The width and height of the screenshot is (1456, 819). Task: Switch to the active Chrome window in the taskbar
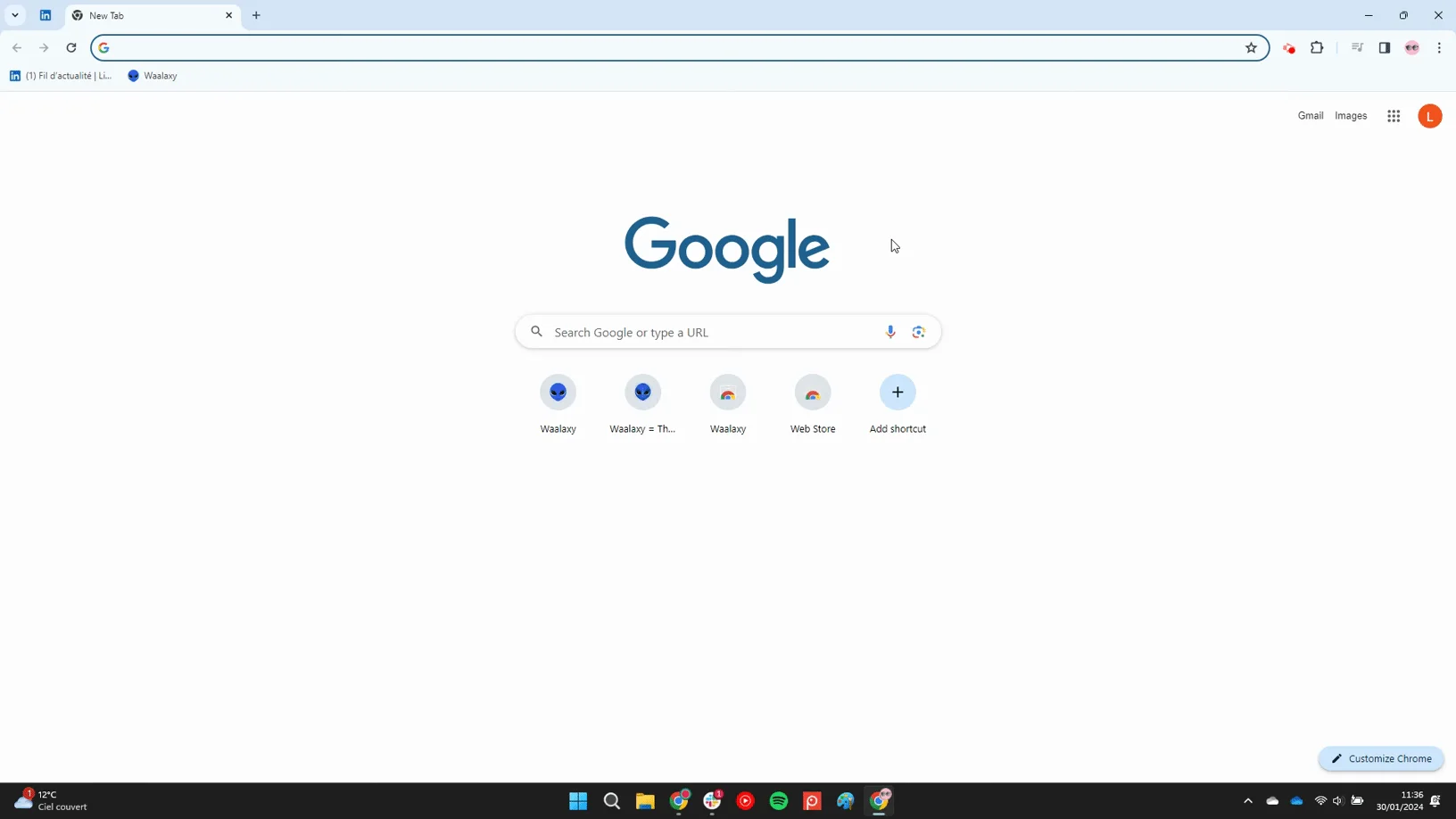coord(880,801)
